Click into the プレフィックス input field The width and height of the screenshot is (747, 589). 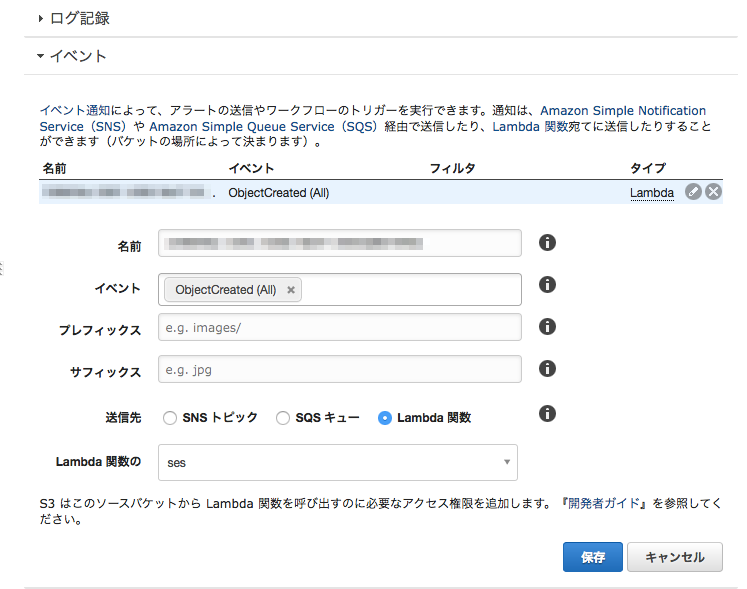pos(340,328)
